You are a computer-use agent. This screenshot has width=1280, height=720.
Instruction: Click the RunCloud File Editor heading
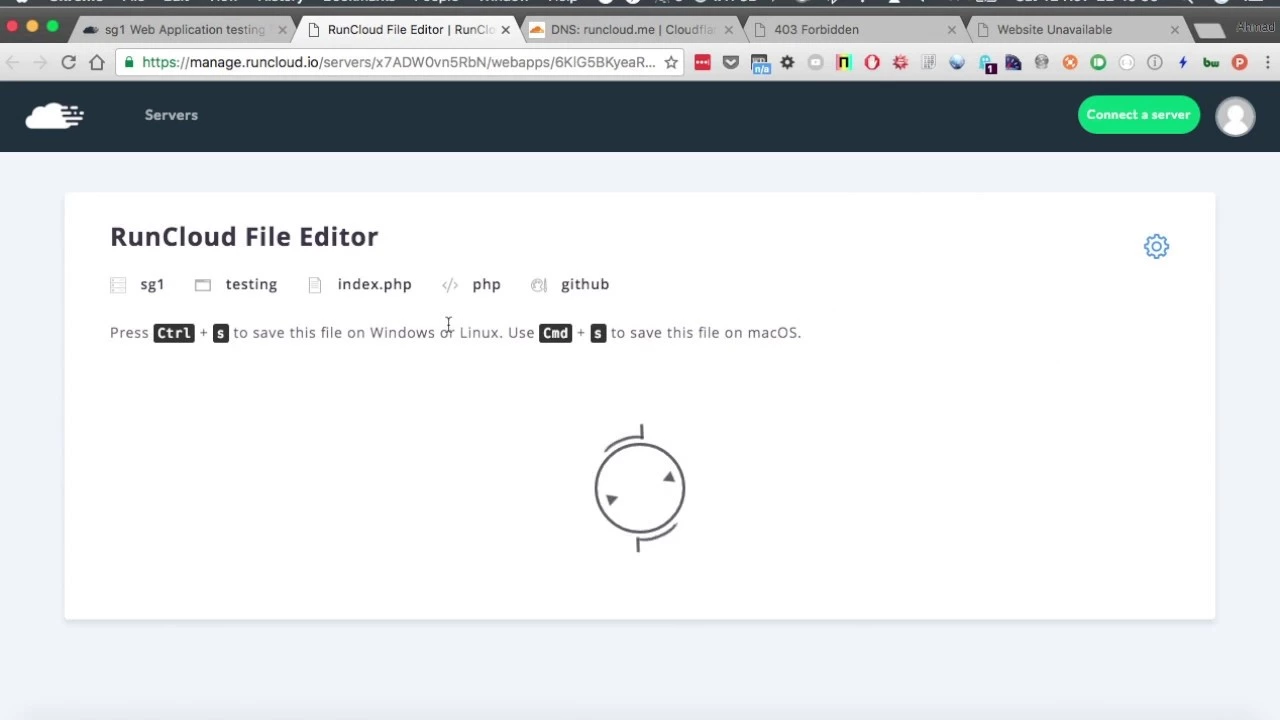coord(244,237)
